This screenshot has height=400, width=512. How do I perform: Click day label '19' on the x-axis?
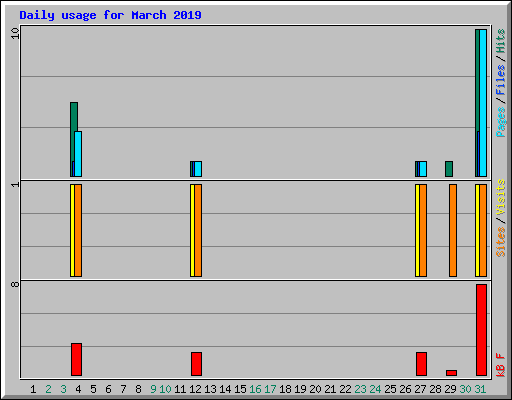(300, 389)
